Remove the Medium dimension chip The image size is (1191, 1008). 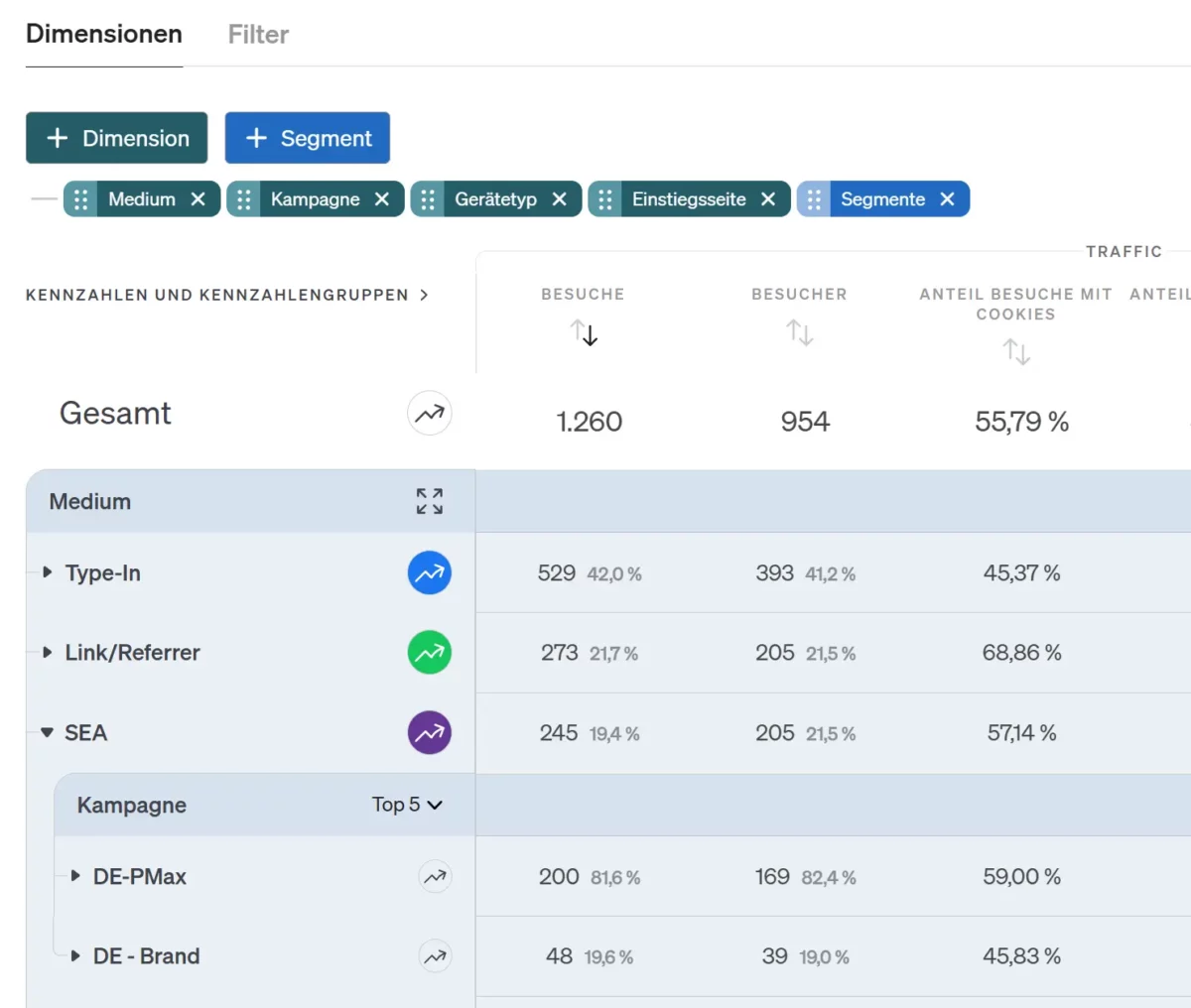pos(198,199)
